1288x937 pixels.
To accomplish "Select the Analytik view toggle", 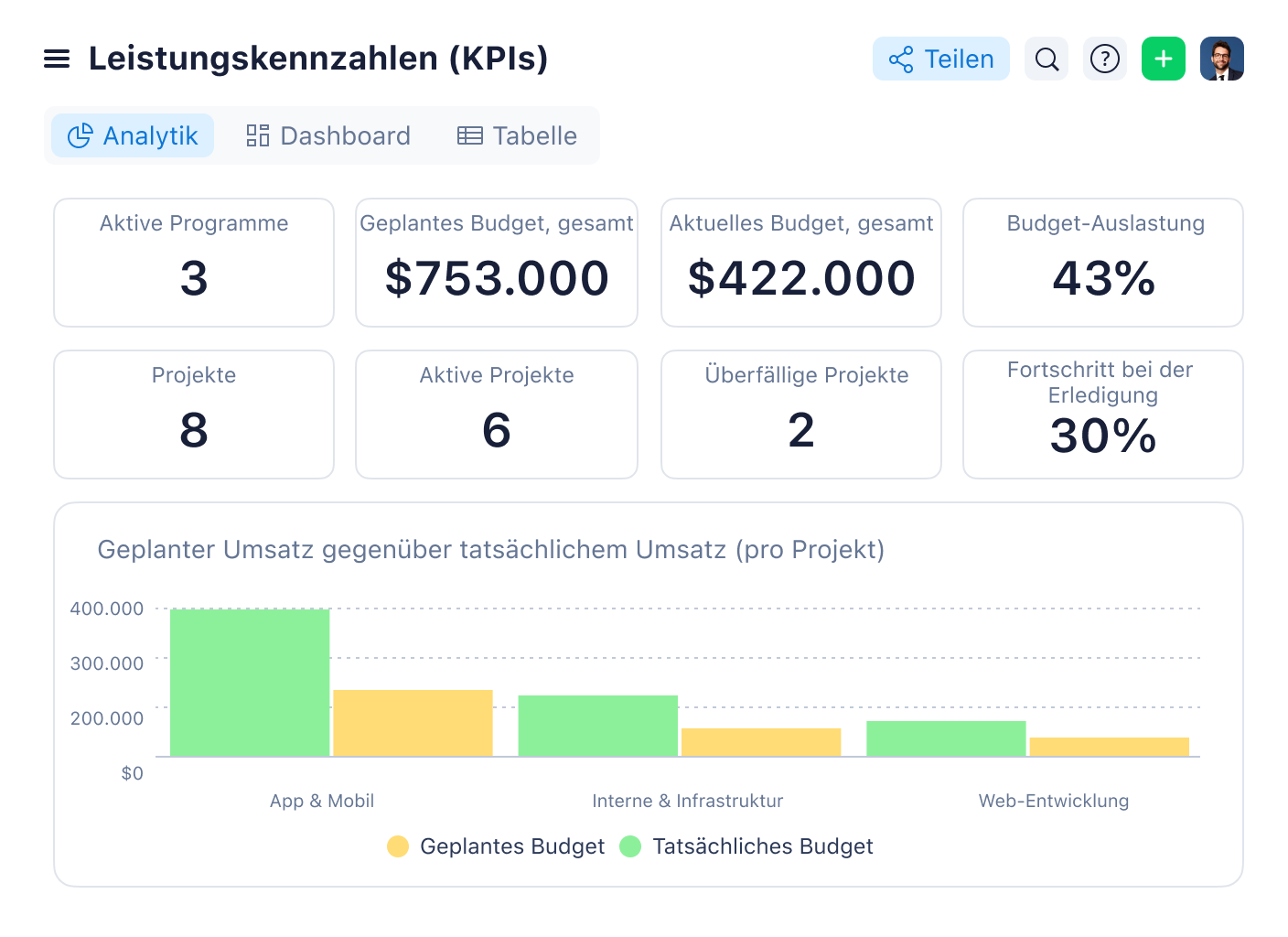I will pyautogui.click(x=132, y=135).
